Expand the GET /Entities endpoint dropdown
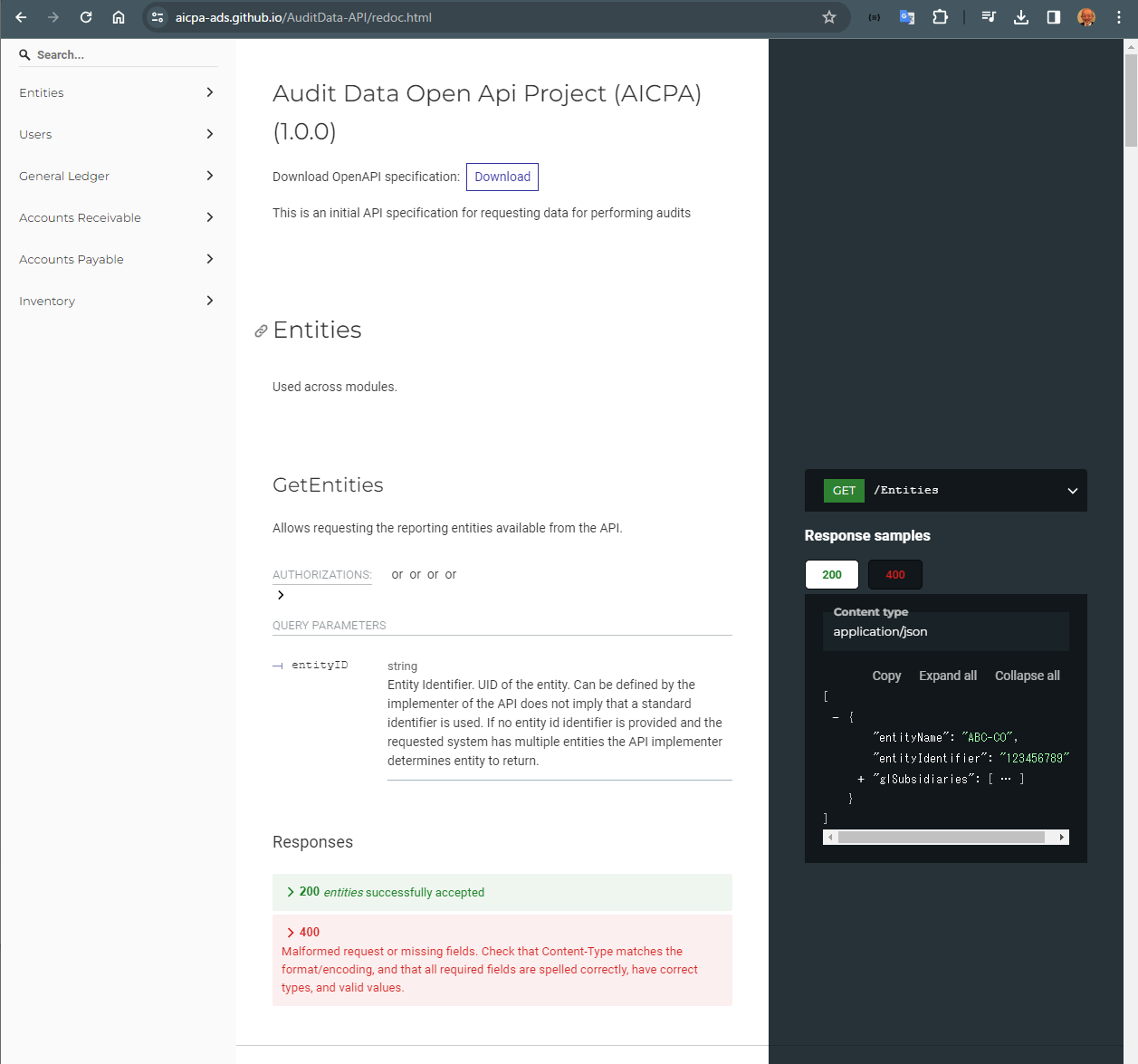Screen dimensions: 1138x1064 [x=1073, y=491]
